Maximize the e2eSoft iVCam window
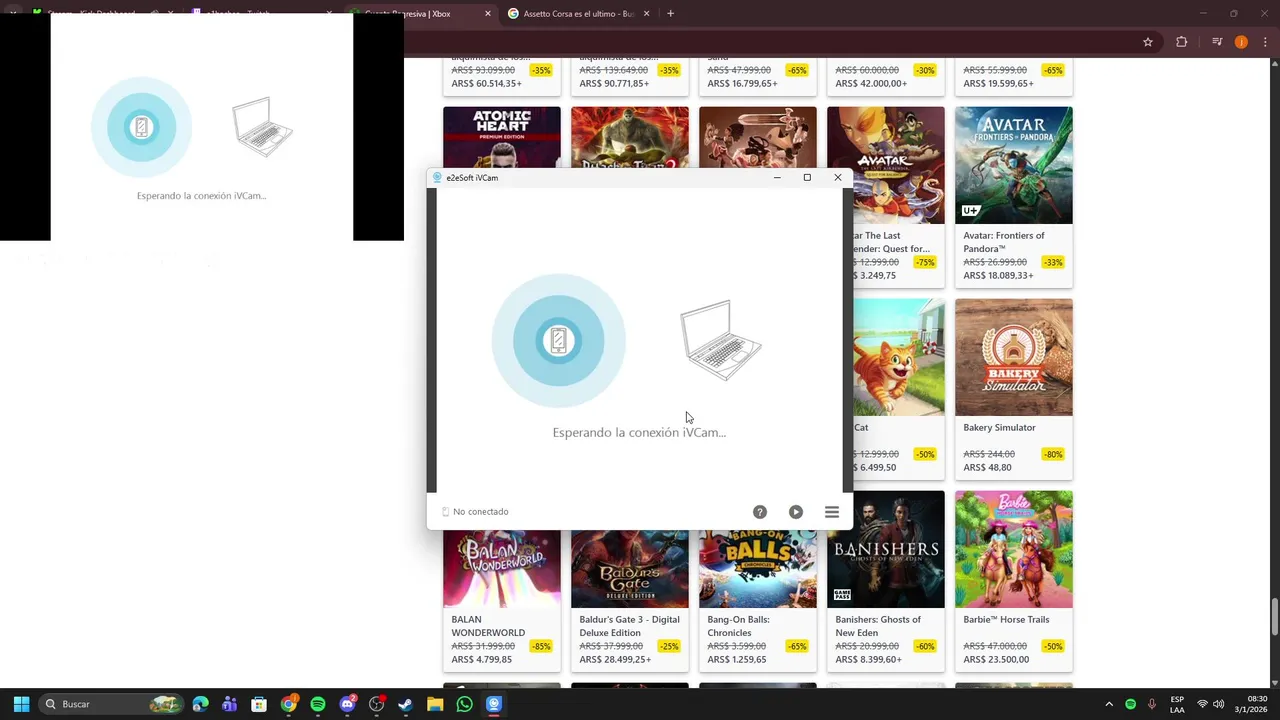Screen dimensions: 1280x720 coord(807,178)
